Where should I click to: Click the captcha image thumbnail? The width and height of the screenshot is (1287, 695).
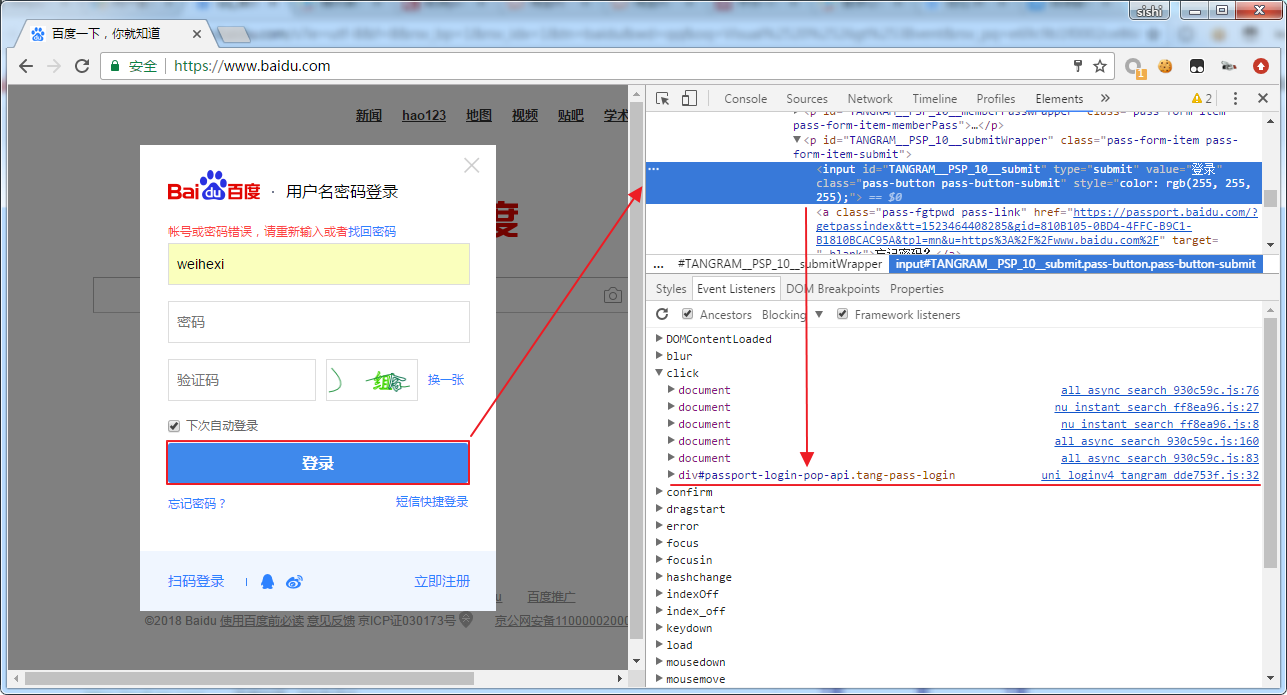[x=372, y=380]
